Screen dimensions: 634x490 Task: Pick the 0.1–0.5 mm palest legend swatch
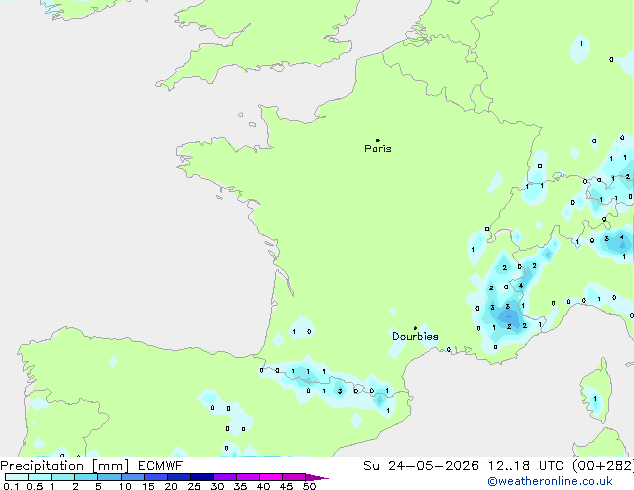[x=17, y=477]
